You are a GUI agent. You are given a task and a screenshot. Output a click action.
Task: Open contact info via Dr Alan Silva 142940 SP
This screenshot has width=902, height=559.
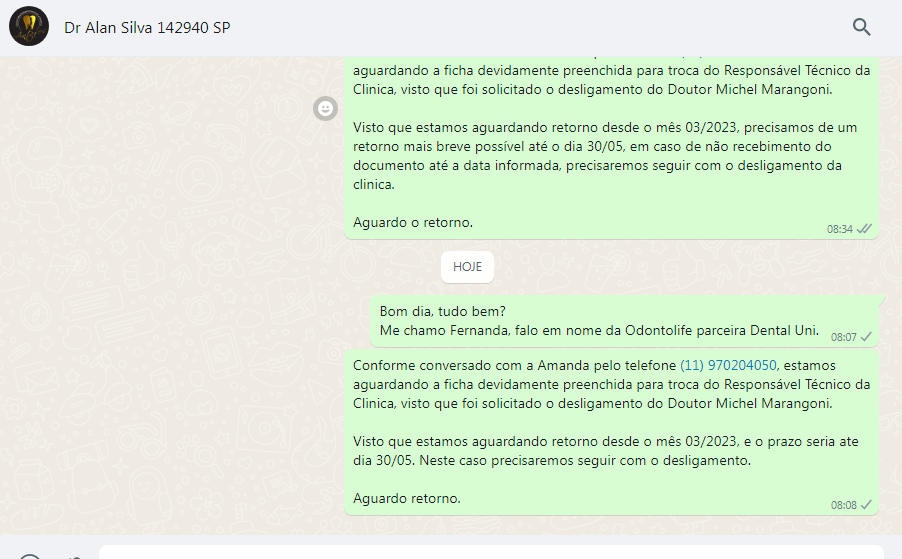click(x=147, y=28)
